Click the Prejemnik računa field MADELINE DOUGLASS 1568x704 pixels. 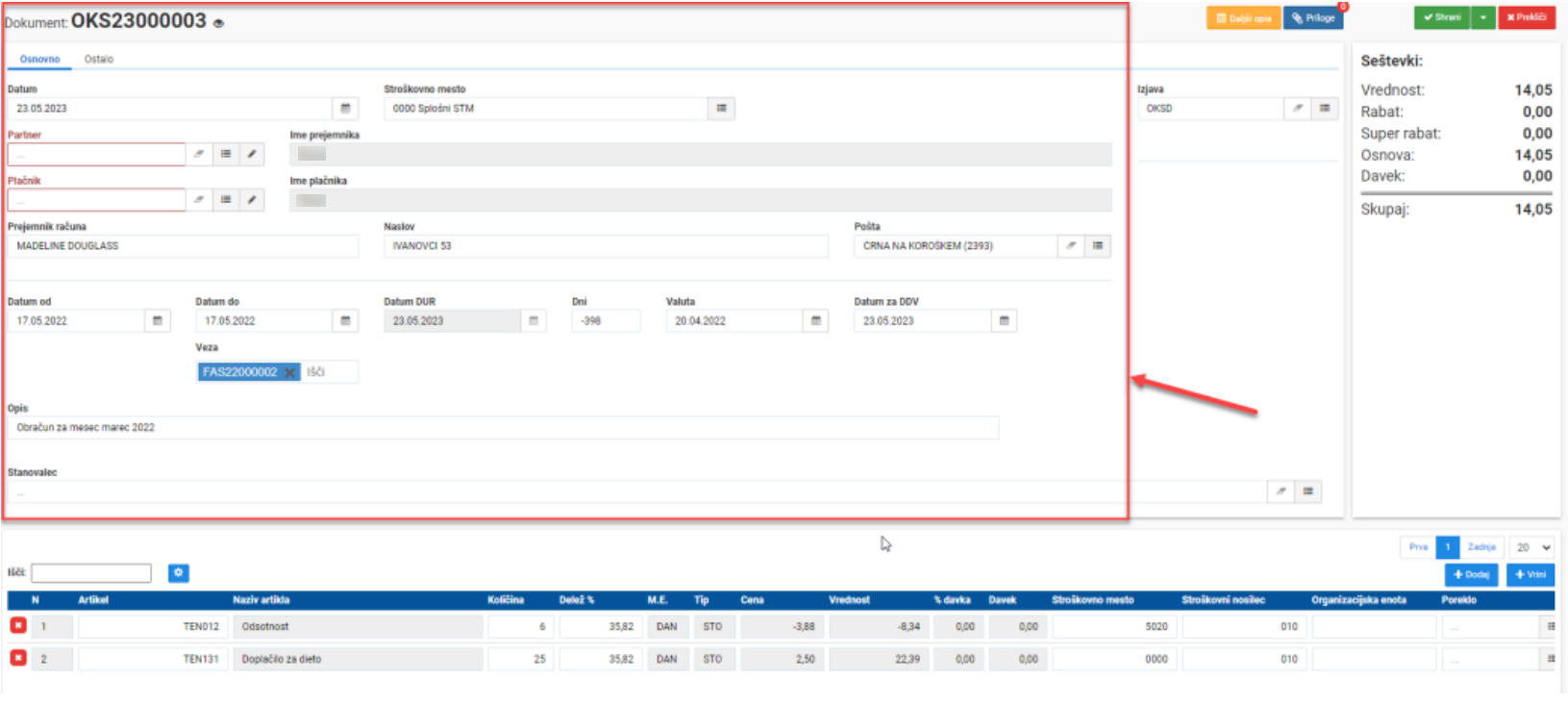pyautogui.click(x=183, y=246)
